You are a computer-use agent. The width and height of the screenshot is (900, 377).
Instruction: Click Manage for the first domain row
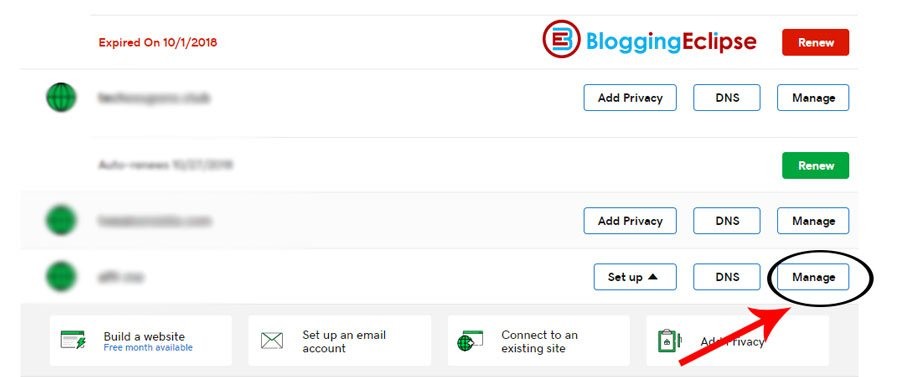[x=813, y=98]
